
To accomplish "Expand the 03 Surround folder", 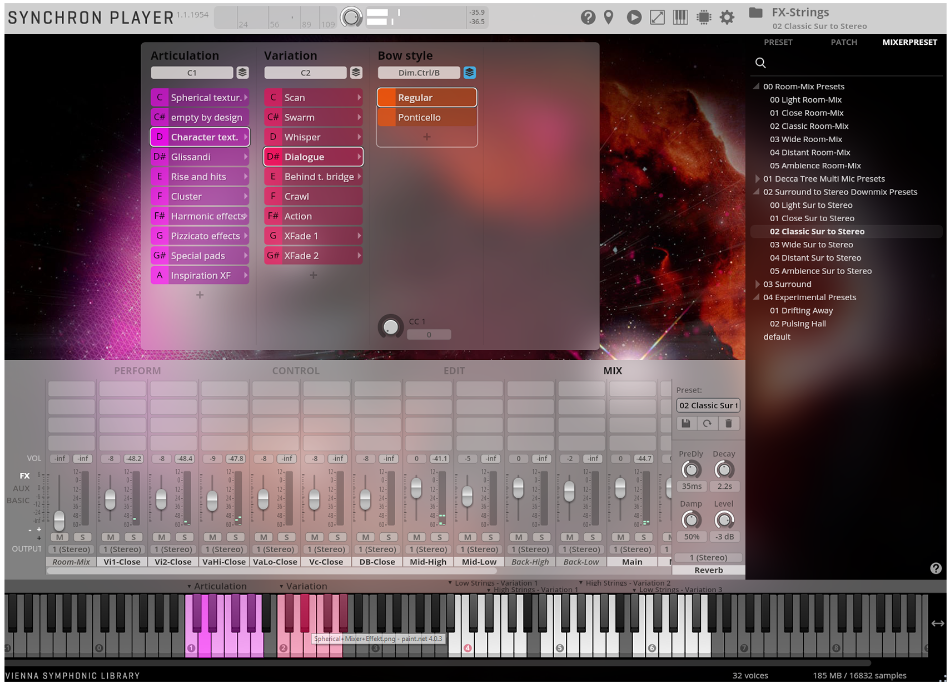I will 757,284.
